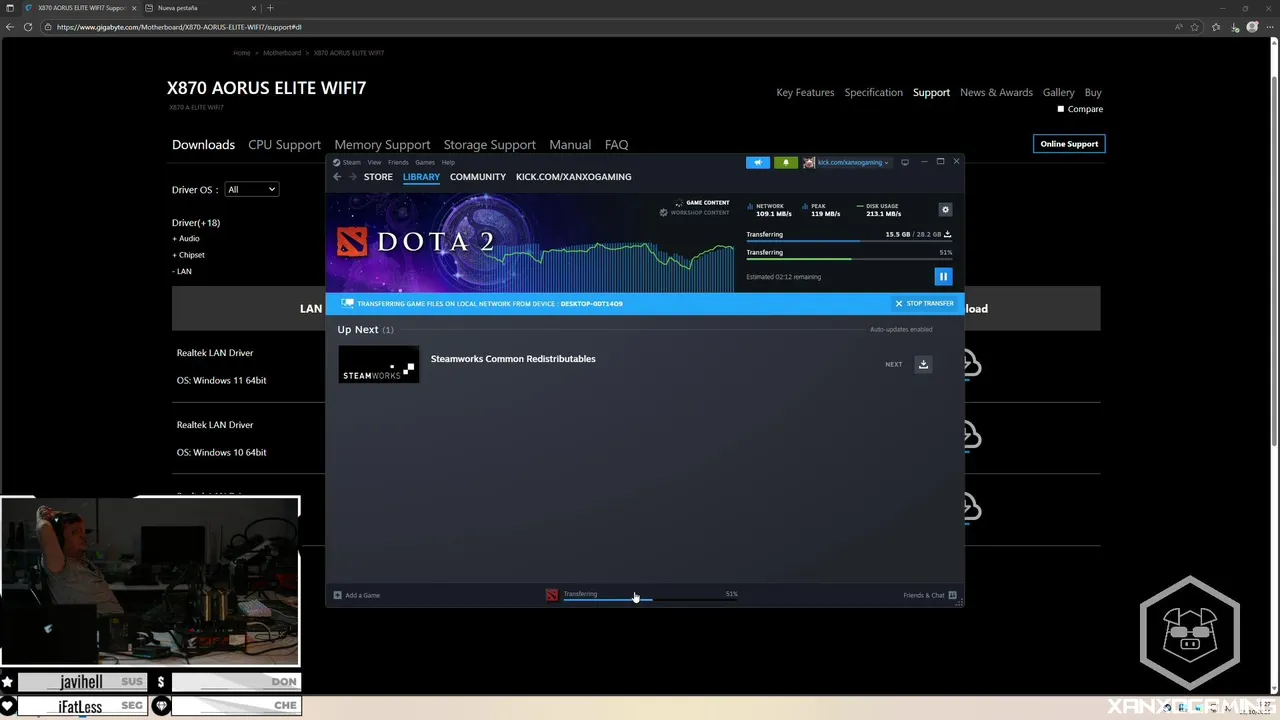Screen dimensions: 1280x720
Task: Reload the Gigabyte page in browser
Action: pos(28,27)
